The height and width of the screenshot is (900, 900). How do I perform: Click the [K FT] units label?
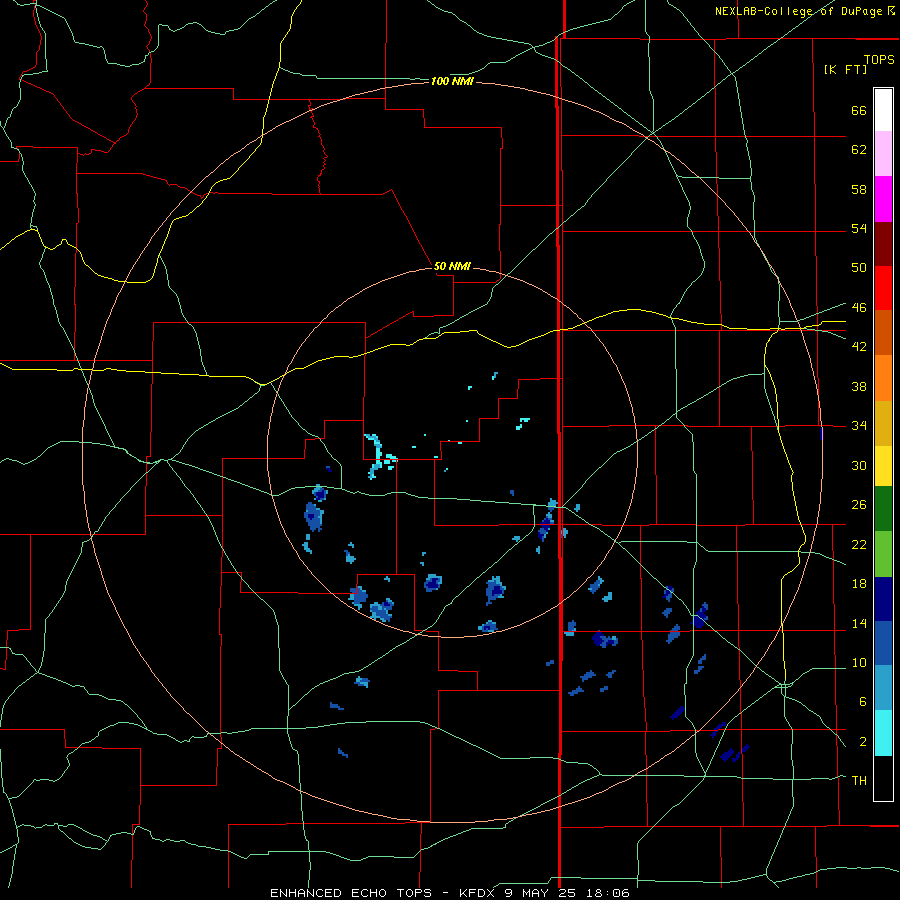point(845,69)
